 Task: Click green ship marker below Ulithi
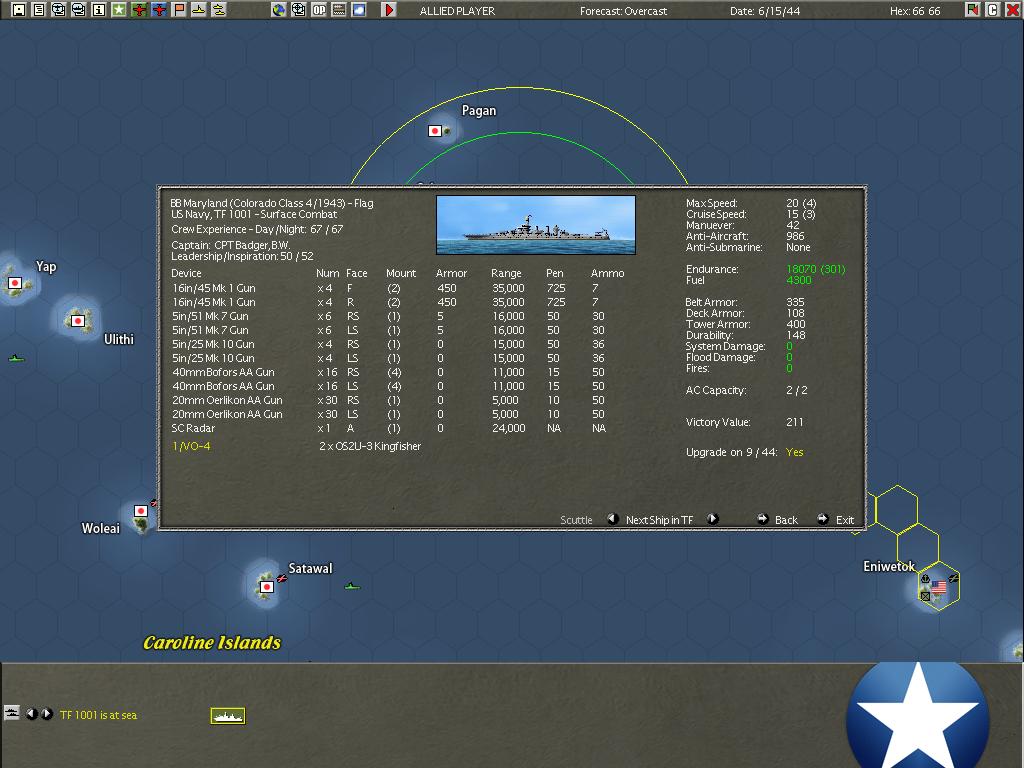[x=16, y=359]
